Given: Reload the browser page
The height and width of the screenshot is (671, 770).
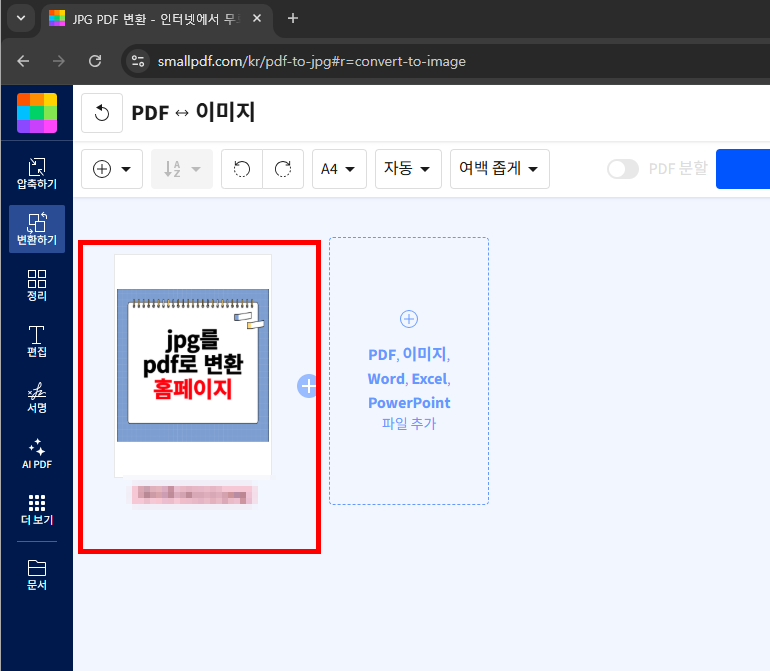Looking at the screenshot, I should [x=95, y=61].
